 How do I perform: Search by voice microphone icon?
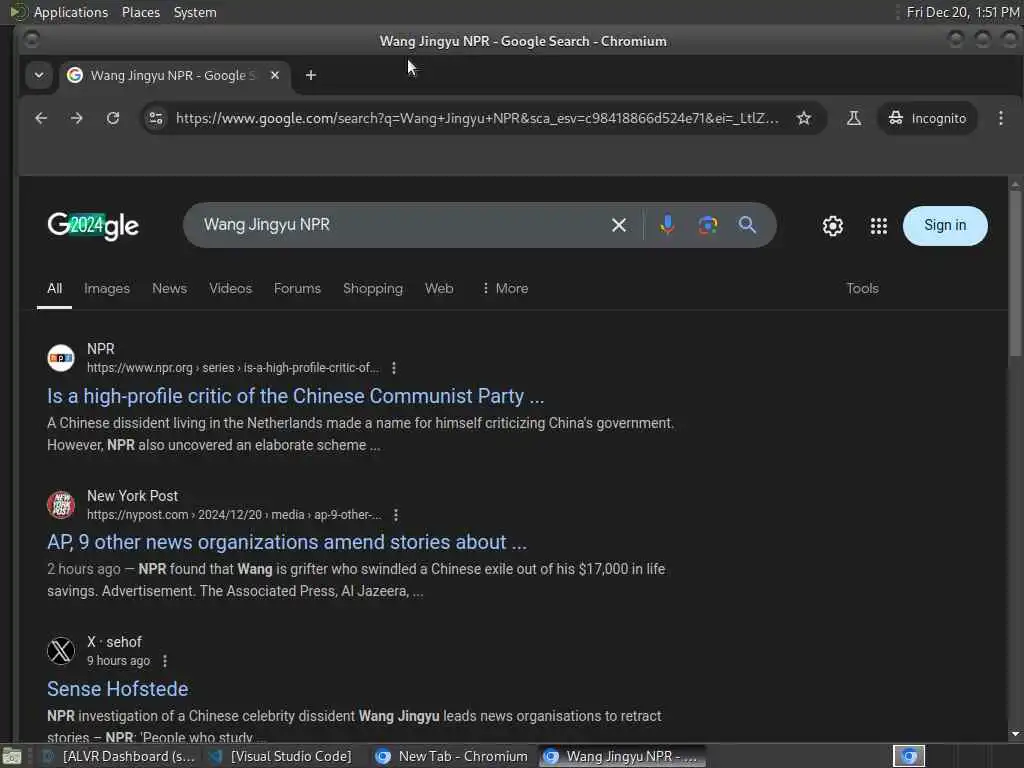tap(667, 225)
